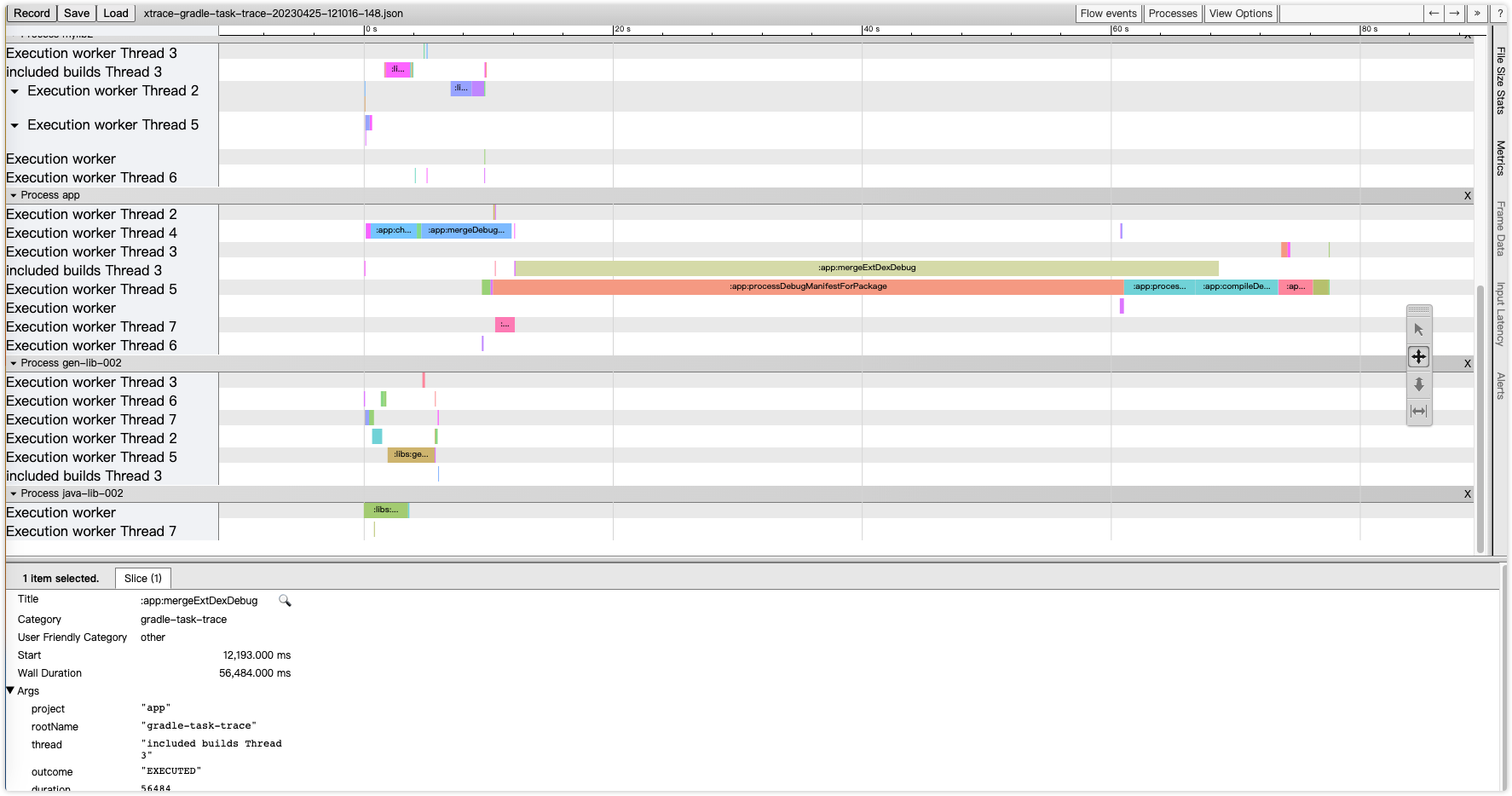Click the Execution worker Thread 4 label in Process app

pyautogui.click(x=91, y=233)
